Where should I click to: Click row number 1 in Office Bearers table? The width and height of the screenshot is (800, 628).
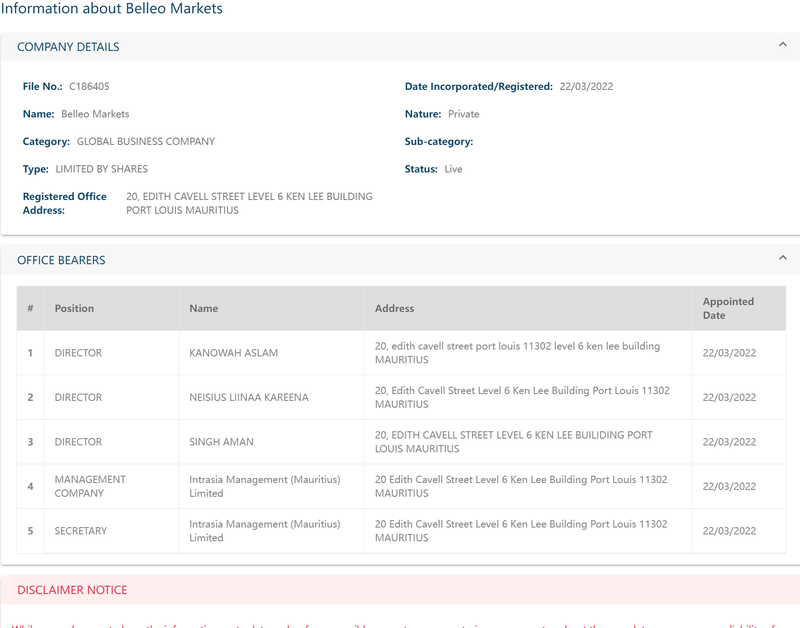point(30,353)
